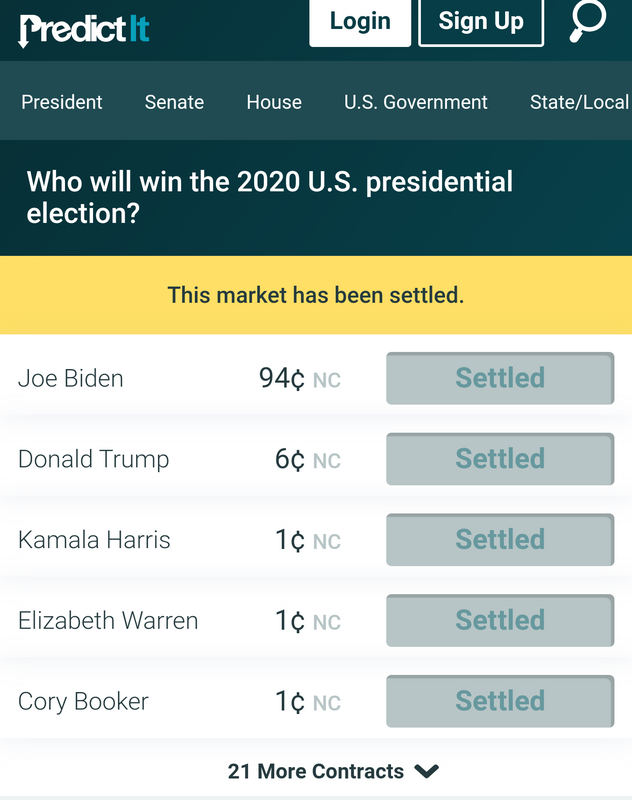Open the State/Local tab
The width and height of the screenshot is (632, 800).
[x=580, y=102]
